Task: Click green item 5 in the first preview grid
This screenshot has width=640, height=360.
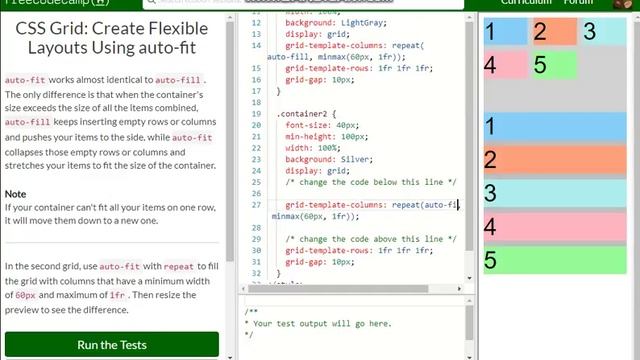Action: coord(555,64)
